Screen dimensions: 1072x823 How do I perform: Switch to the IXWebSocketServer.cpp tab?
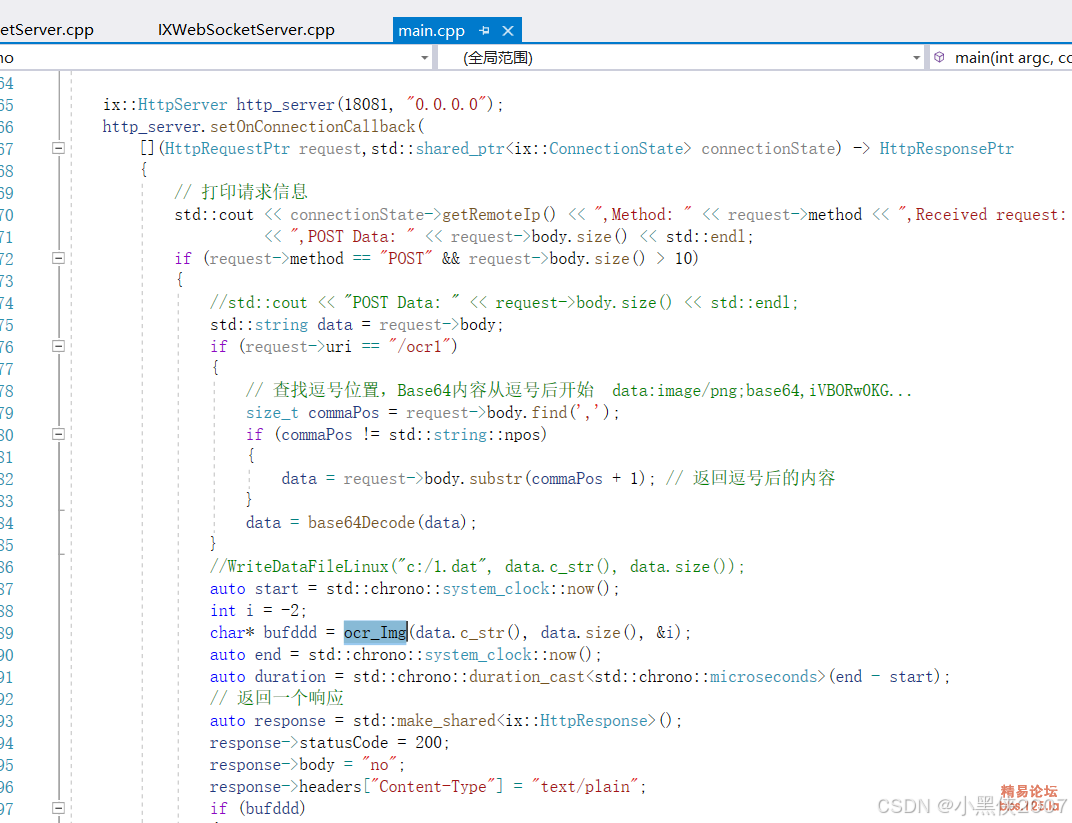click(245, 30)
